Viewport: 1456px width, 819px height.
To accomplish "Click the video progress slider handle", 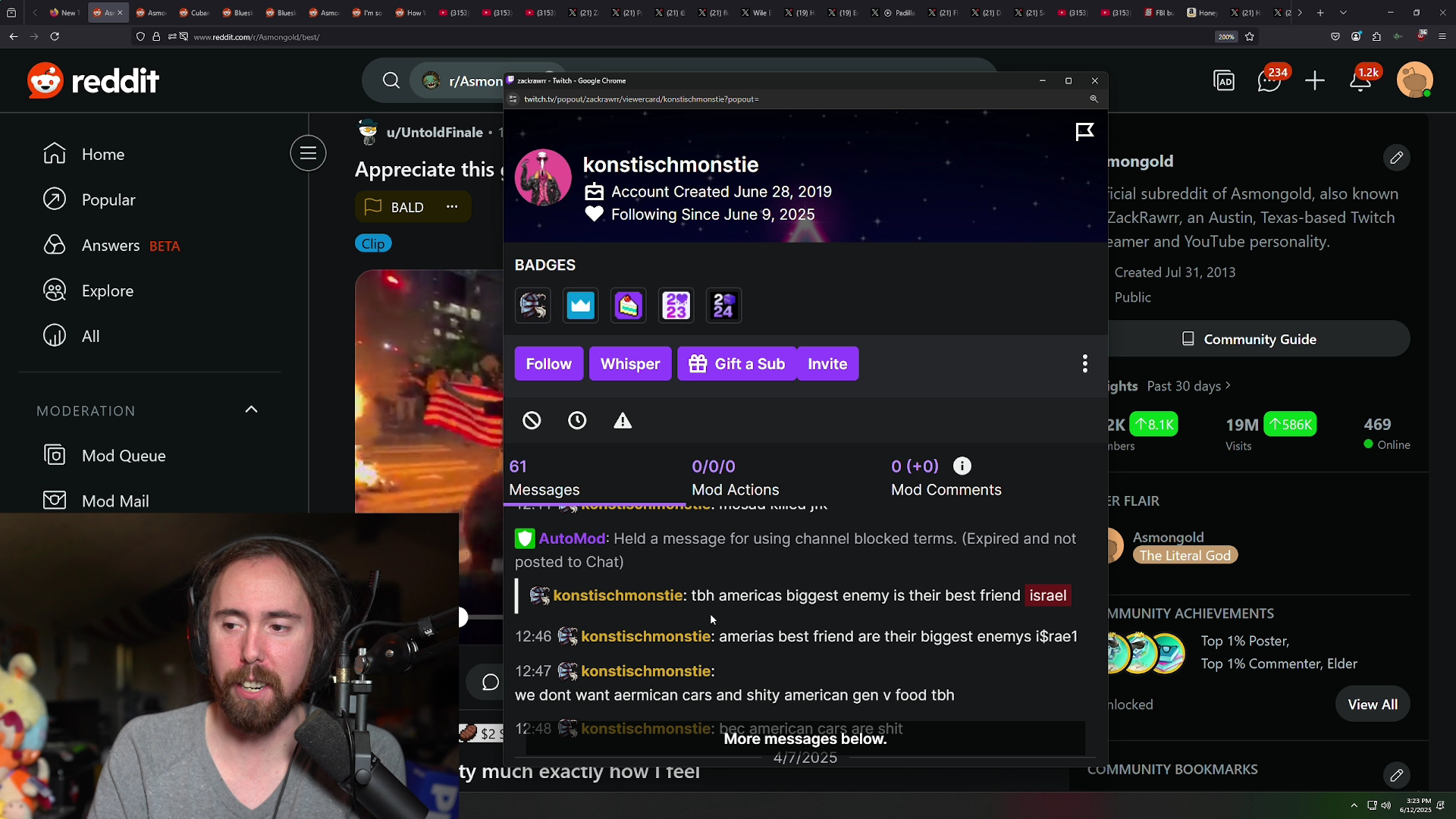I will 462,617.
